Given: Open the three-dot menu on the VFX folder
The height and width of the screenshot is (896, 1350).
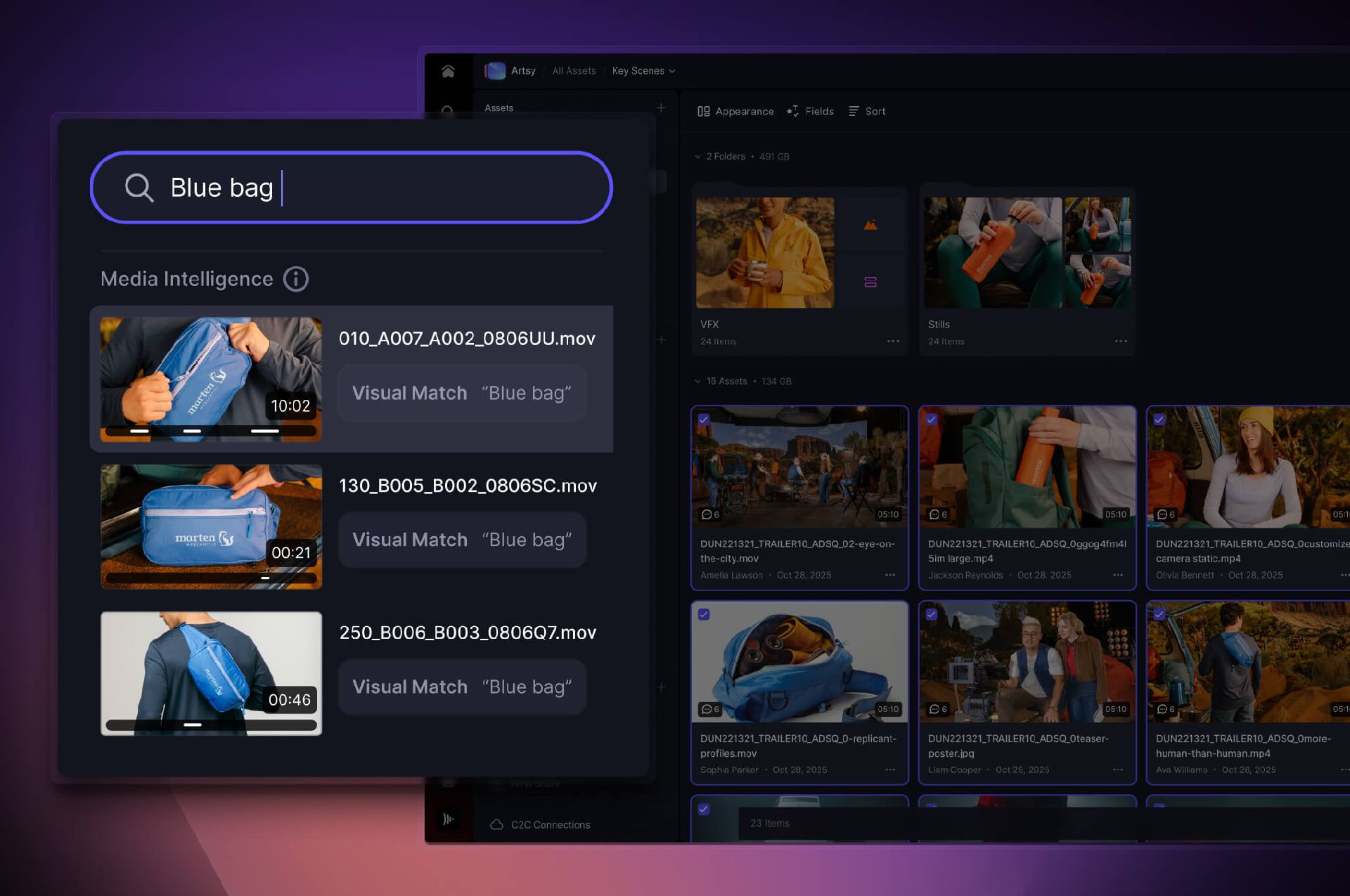Looking at the screenshot, I should tap(893, 341).
